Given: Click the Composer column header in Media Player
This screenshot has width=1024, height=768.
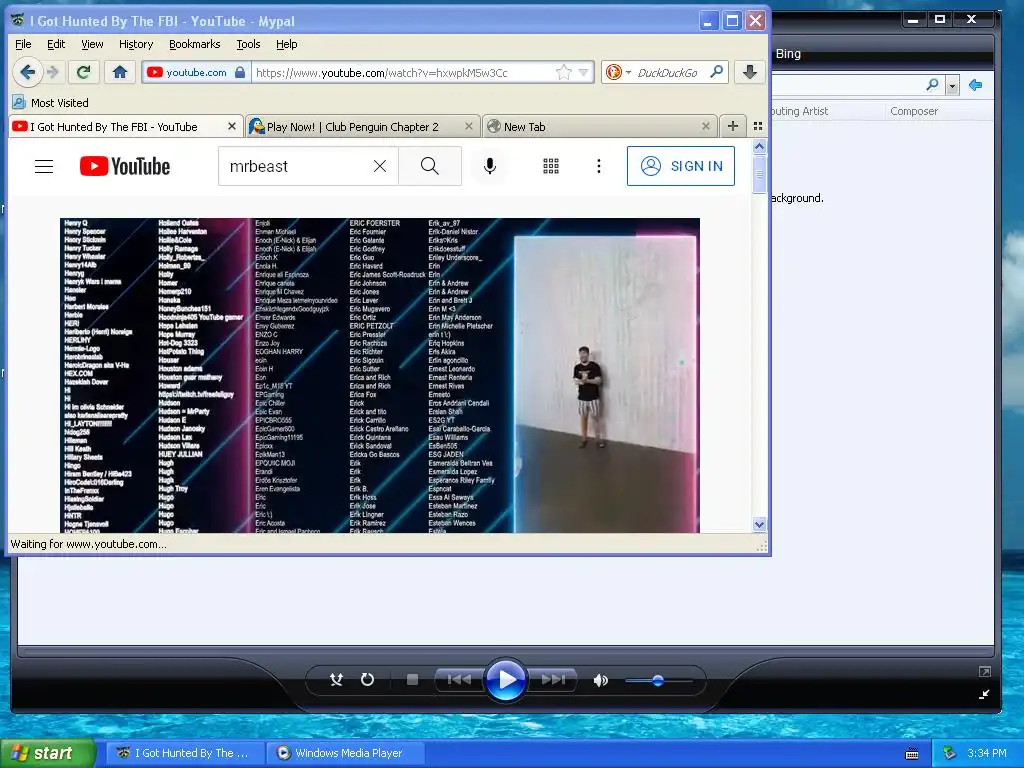Looking at the screenshot, I should click(x=914, y=111).
